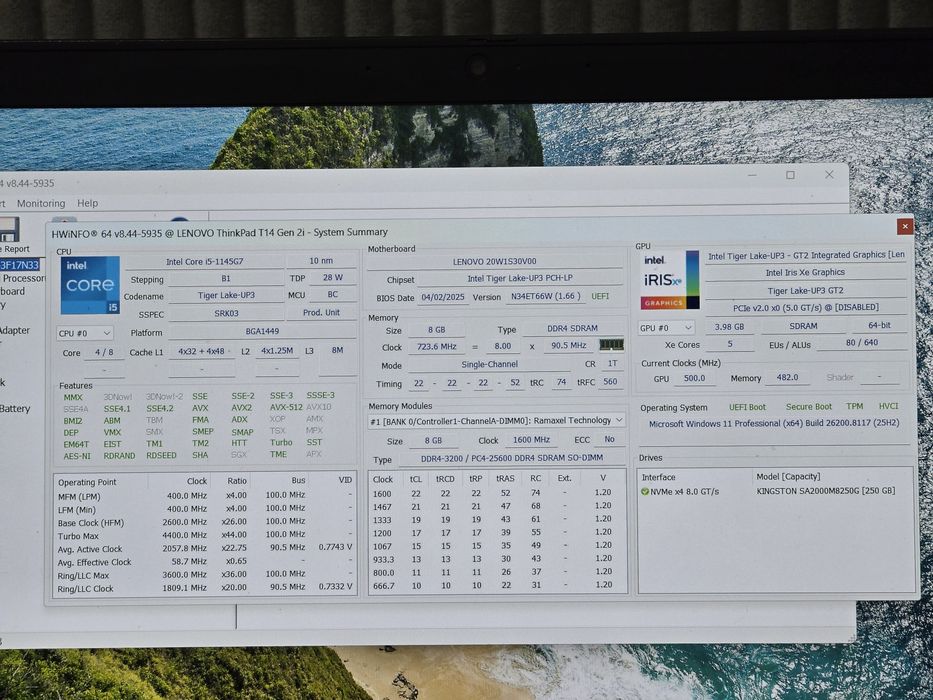Click the 1467 clock row in timings table

click(496, 507)
